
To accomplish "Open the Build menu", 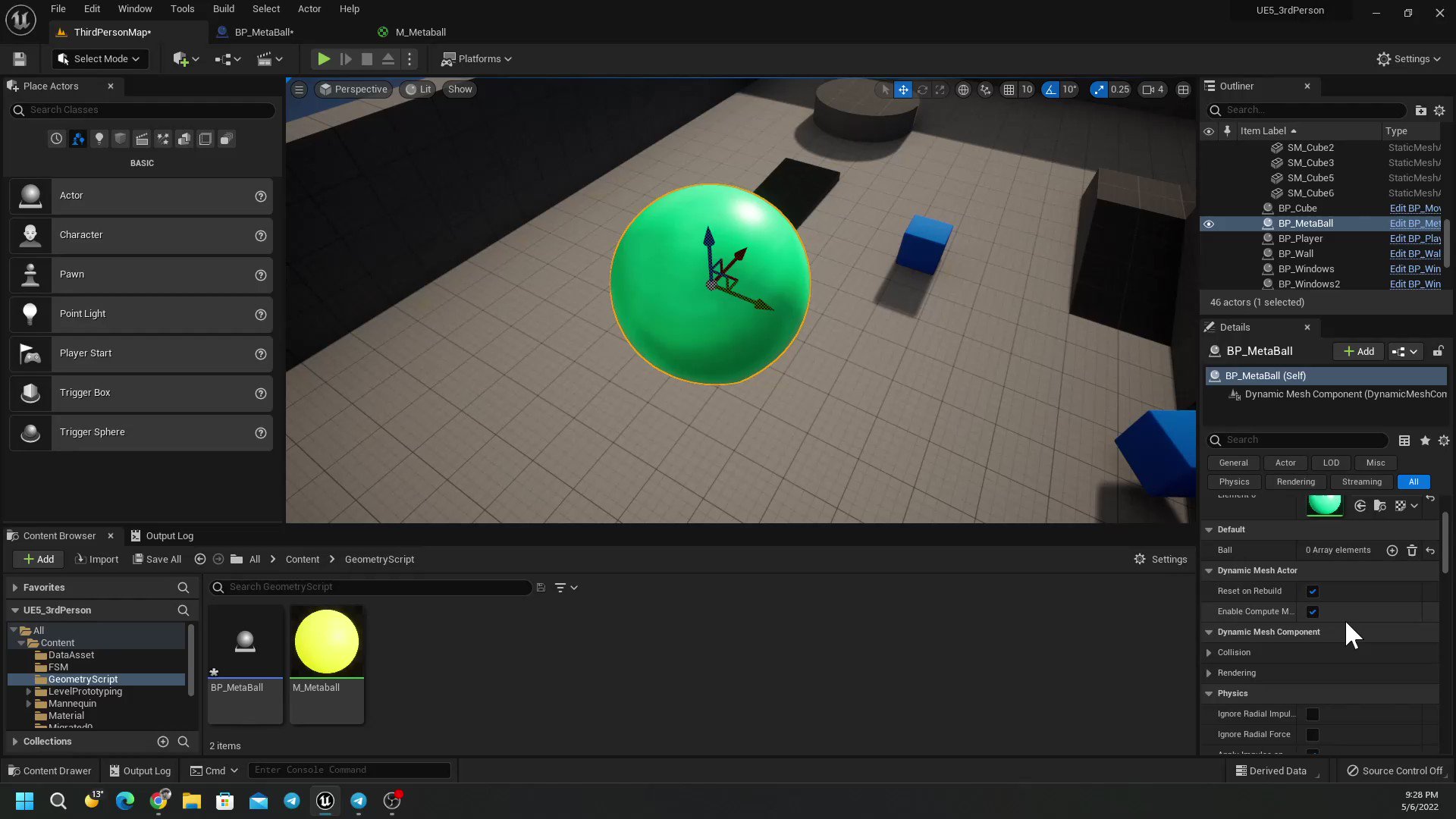I will point(224,8).
